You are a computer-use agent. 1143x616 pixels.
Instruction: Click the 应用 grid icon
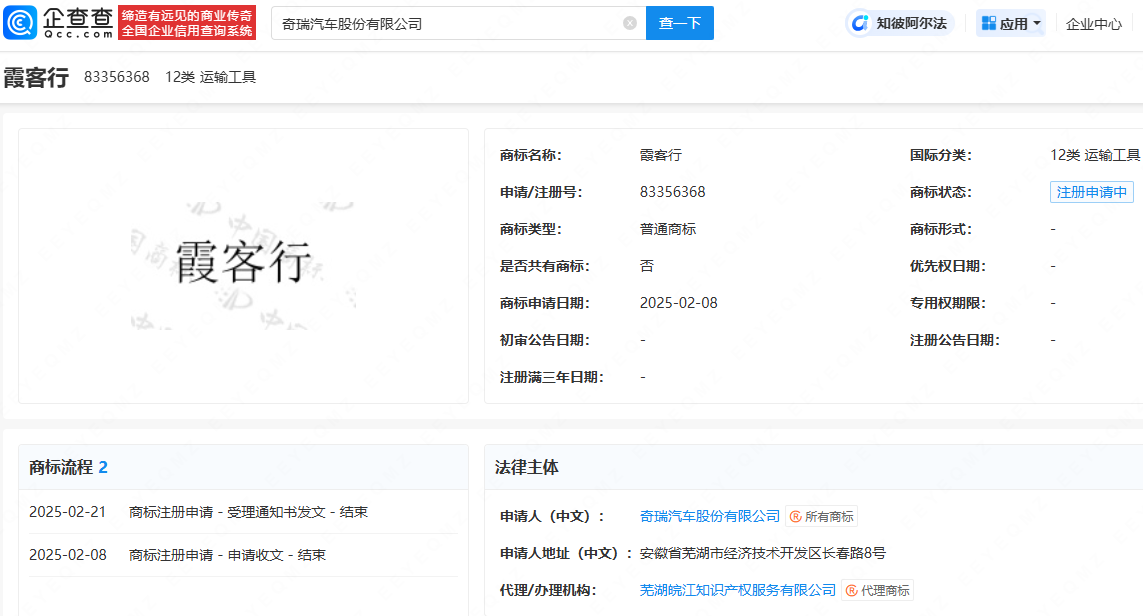[x=988, y=23]
